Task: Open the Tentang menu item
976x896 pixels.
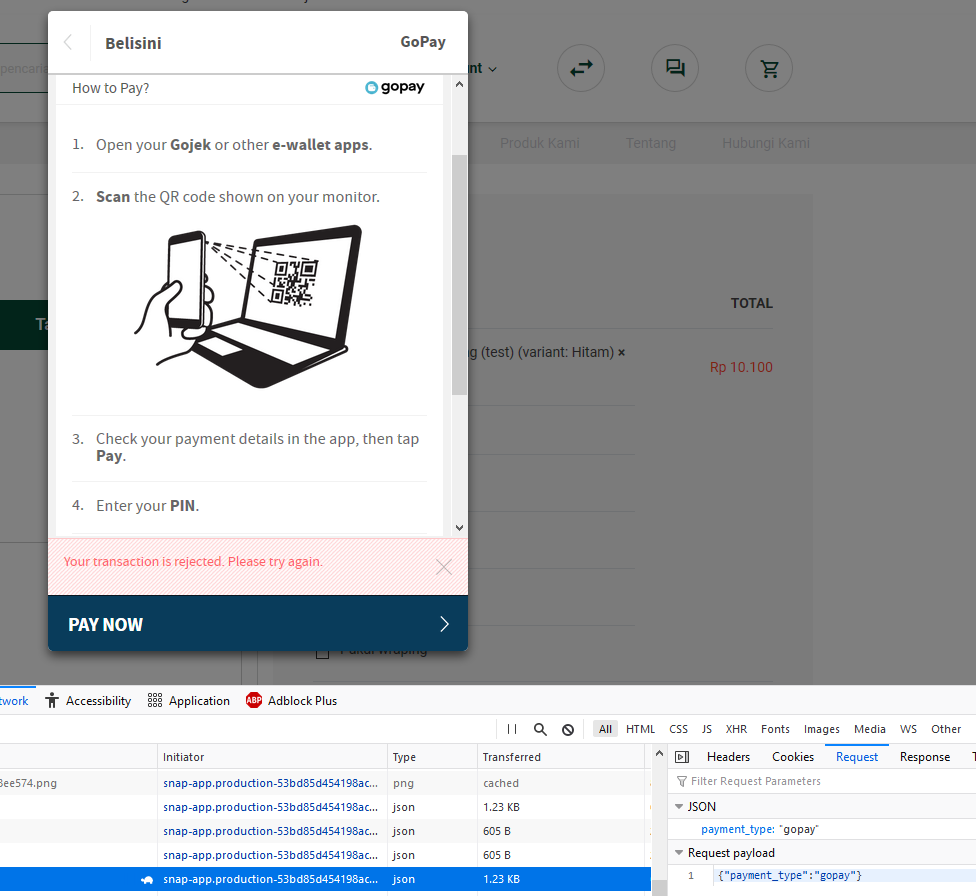Action: [x=650, y=143]
